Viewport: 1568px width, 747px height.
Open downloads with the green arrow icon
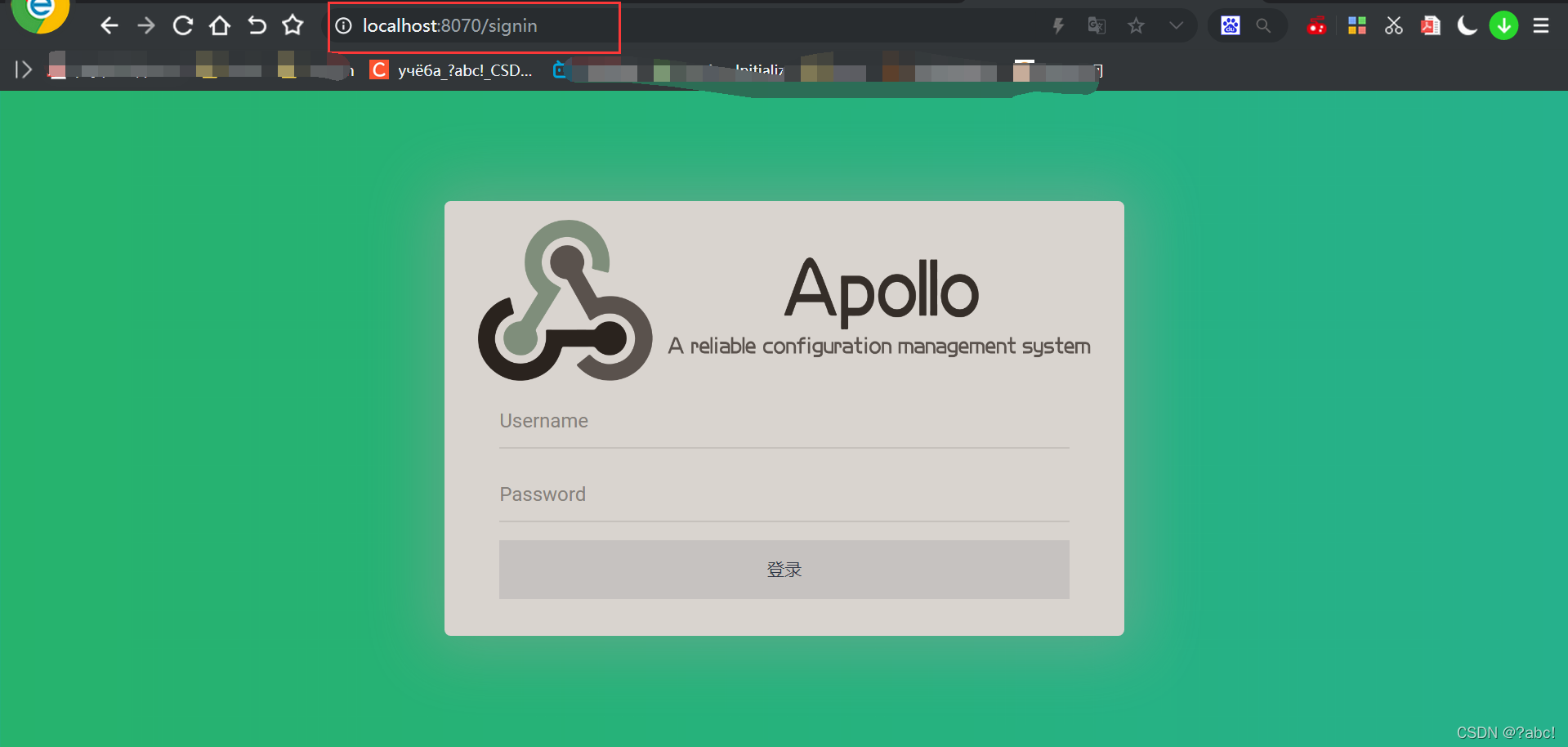[1503, 26]
